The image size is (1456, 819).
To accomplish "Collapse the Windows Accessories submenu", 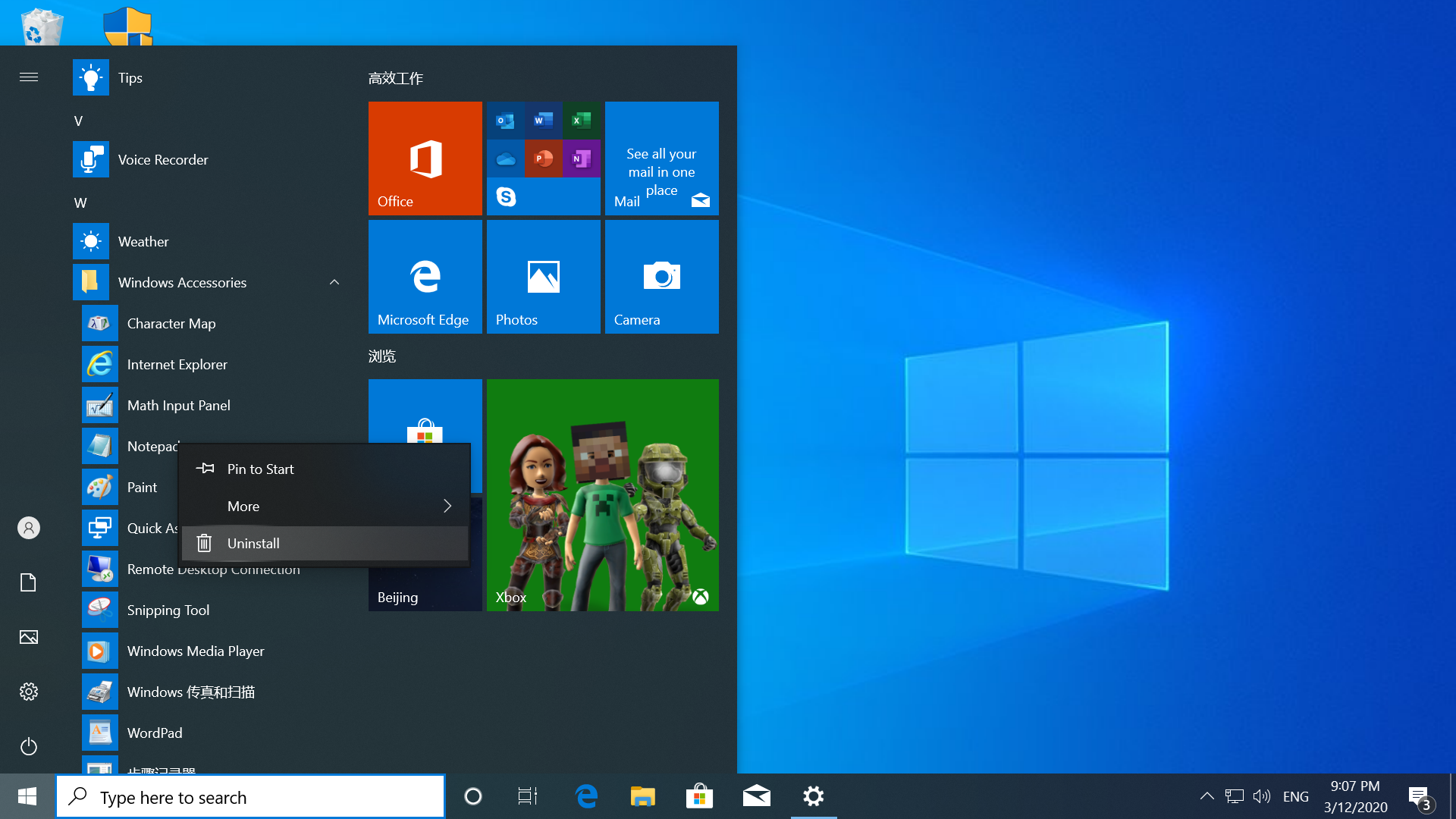I will (335, 282).
